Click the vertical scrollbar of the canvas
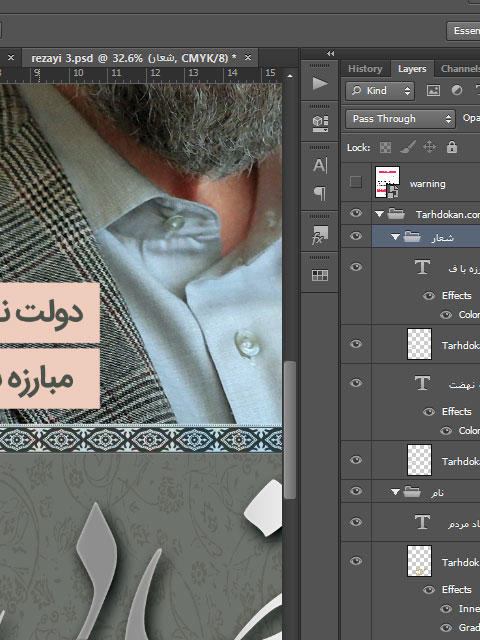Screen dimensions: 480x640 tap(290, 429)
